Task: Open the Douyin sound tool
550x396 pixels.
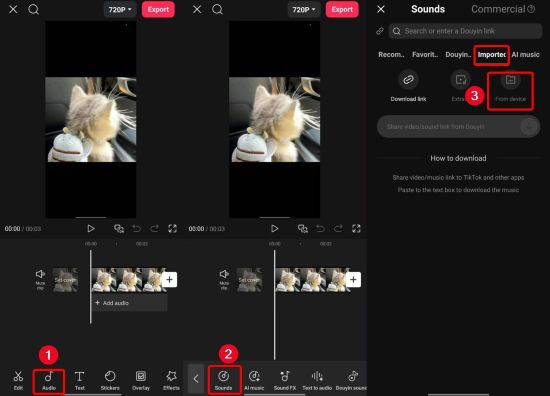Action: [x=351, y=381]
